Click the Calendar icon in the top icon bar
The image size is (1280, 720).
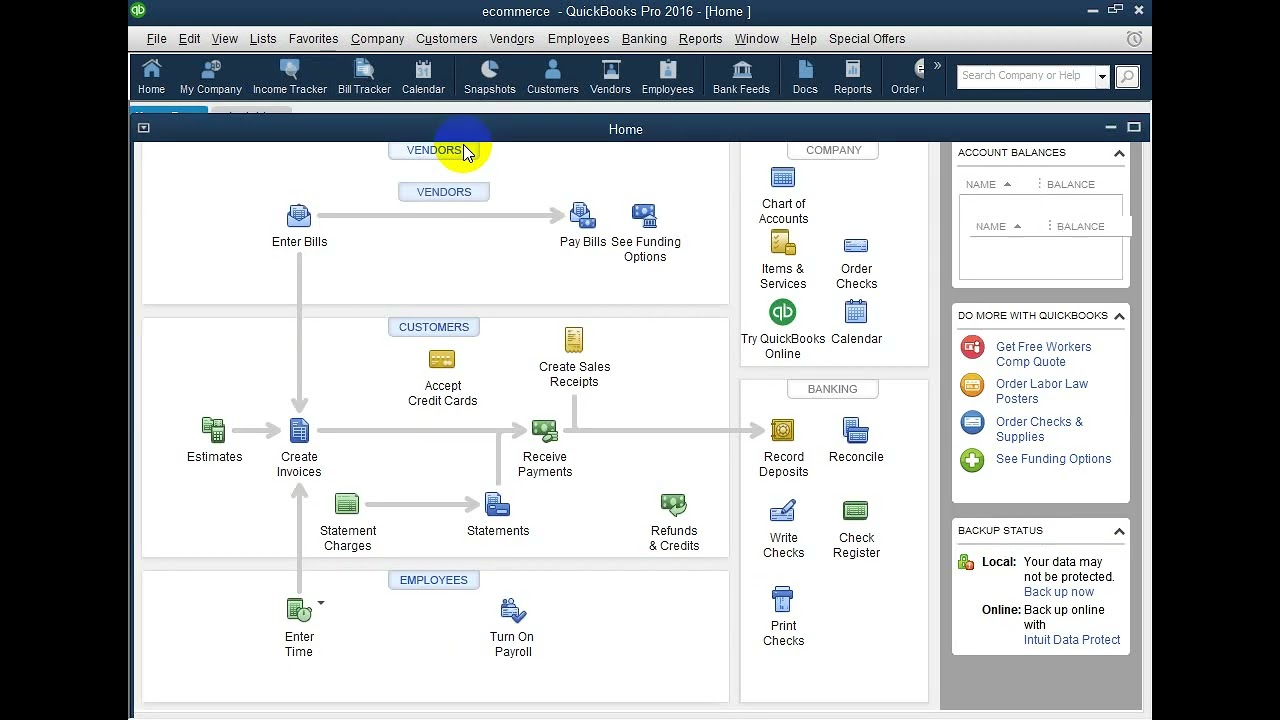[x=423, y=77]
